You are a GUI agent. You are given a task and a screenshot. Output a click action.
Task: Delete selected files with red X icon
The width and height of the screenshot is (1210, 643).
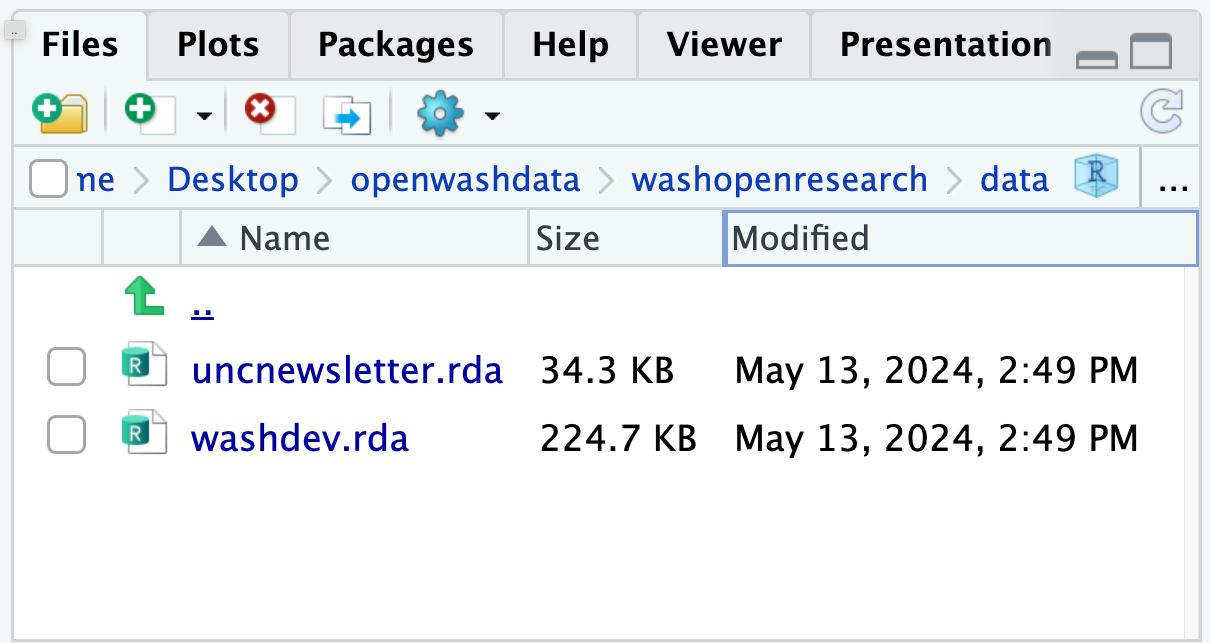click(270, 113)
